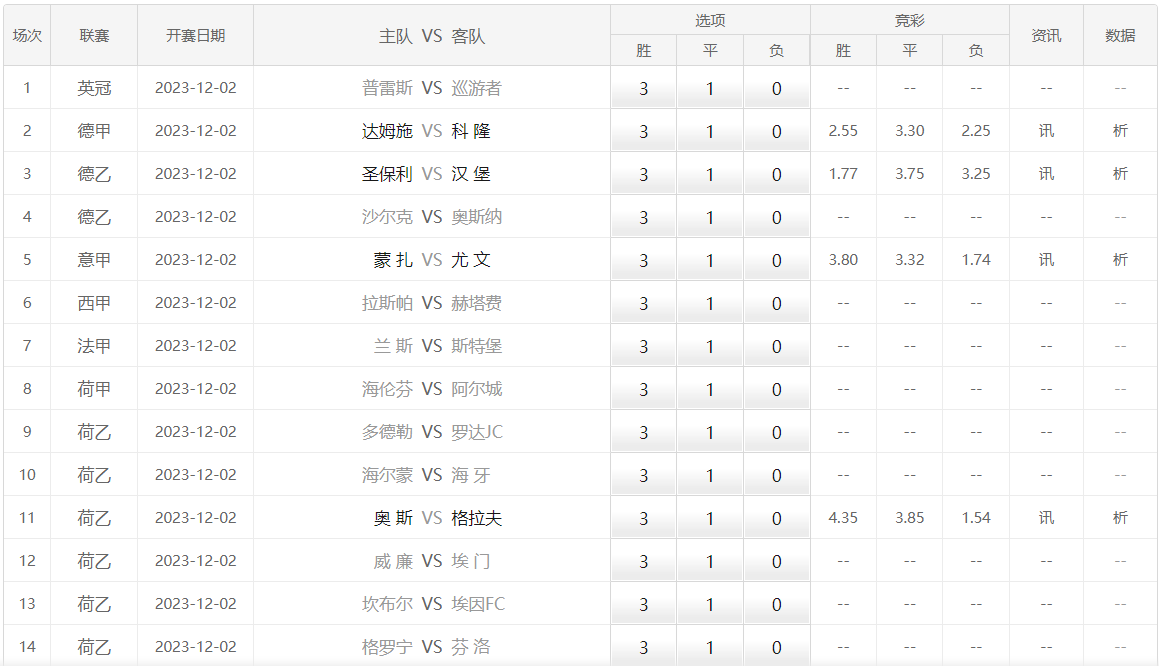Choose draw 1 for 圣保利 VS 汉堡
1159x666 pixels.
[710, 174]
